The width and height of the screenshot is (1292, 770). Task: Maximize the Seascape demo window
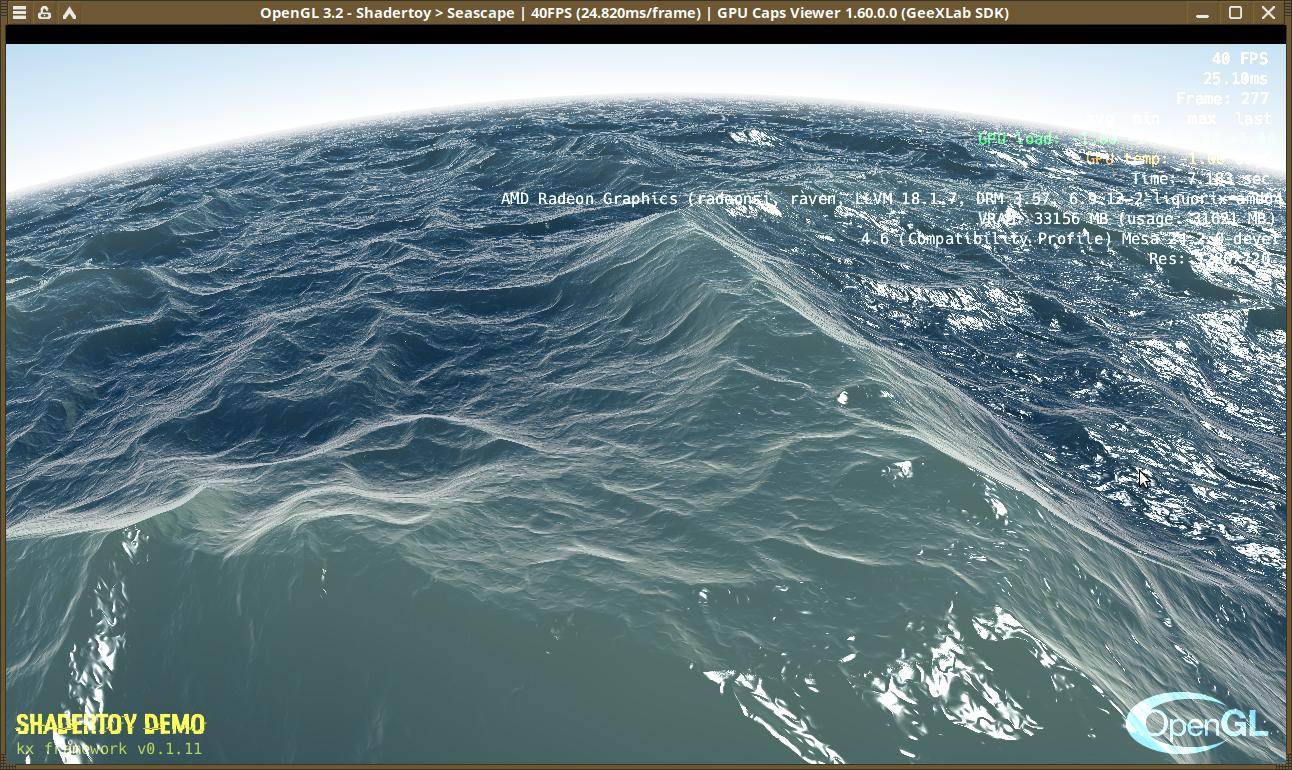(1236, 13)
